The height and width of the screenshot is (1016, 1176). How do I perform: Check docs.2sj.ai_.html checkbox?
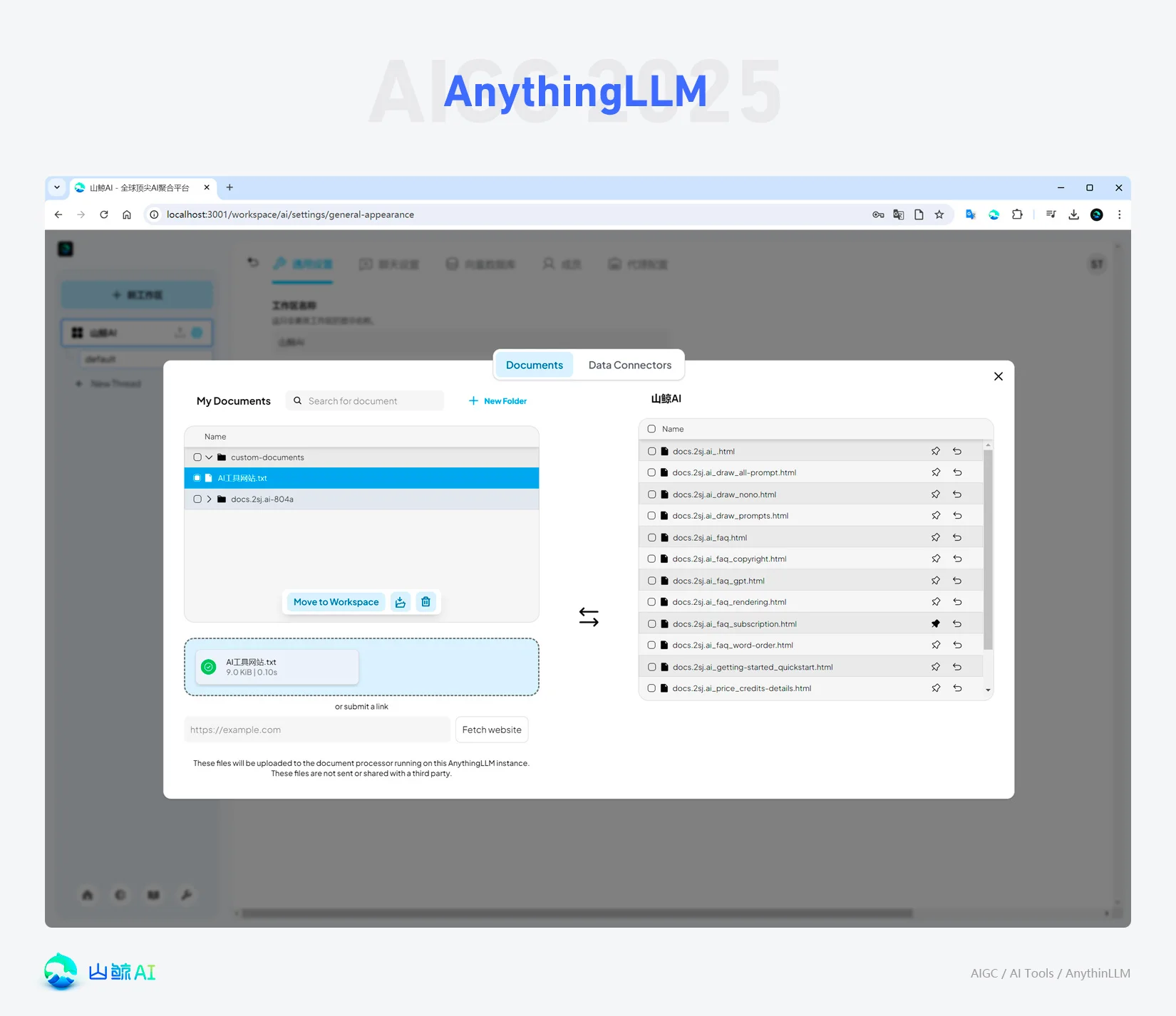[x=651, y=451]
